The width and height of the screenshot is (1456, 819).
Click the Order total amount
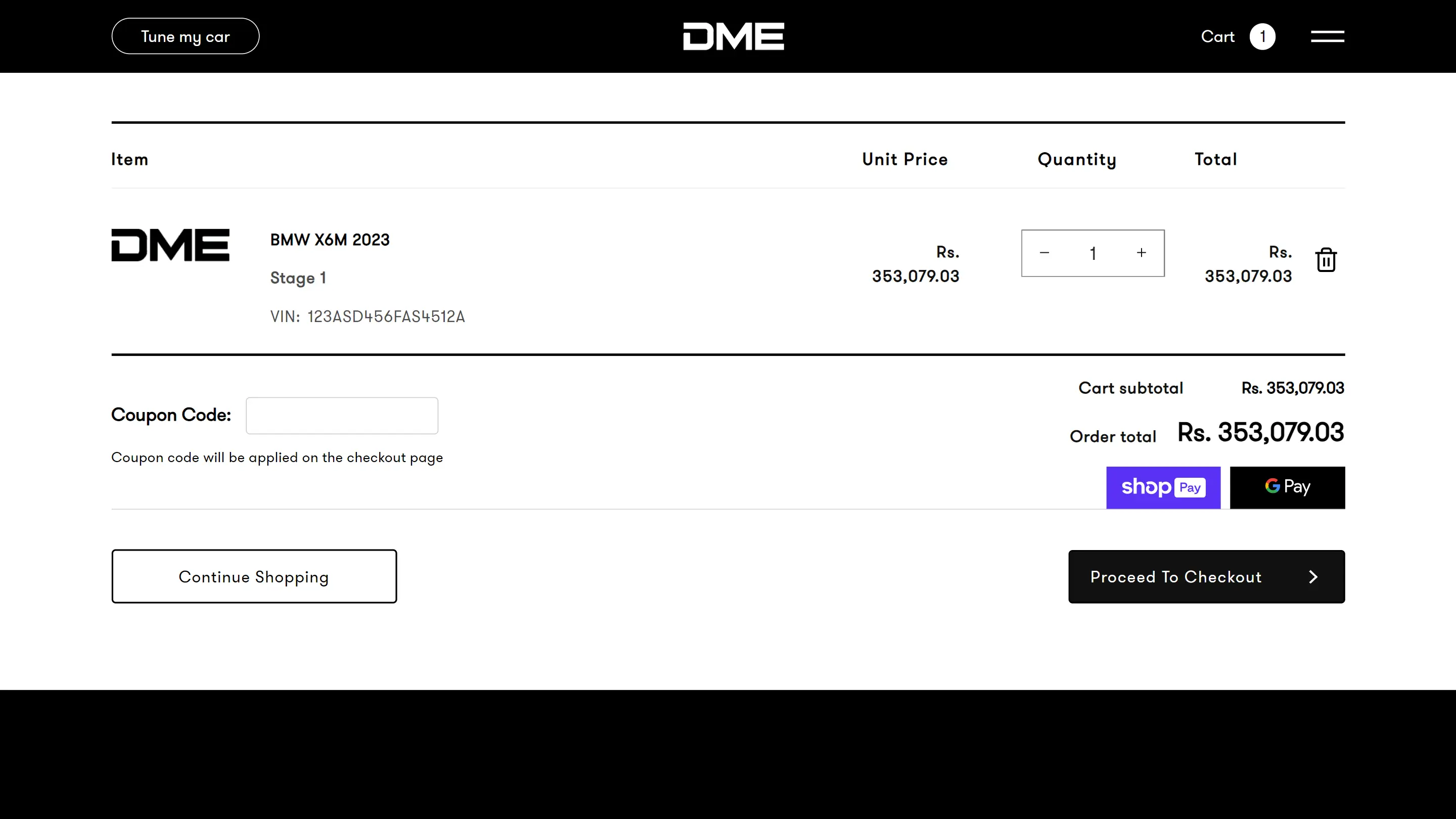coord(1260,432)
